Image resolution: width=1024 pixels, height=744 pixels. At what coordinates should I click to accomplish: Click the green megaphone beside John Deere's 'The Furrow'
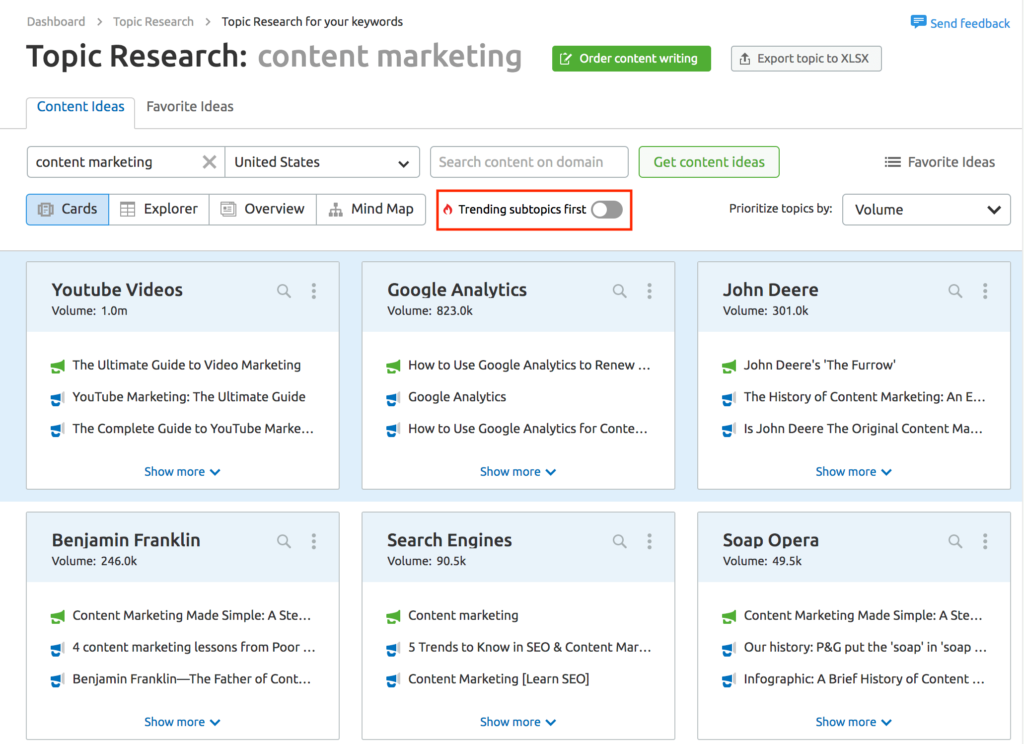(x=729, y=366)
